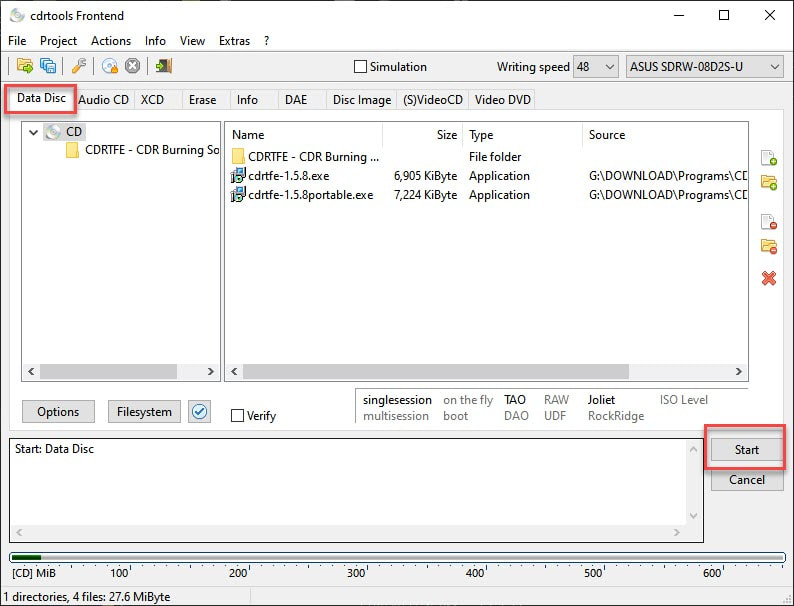794x606 pixels.
Task: Click the 'File folder' type cell
Action: click(495, 157)
